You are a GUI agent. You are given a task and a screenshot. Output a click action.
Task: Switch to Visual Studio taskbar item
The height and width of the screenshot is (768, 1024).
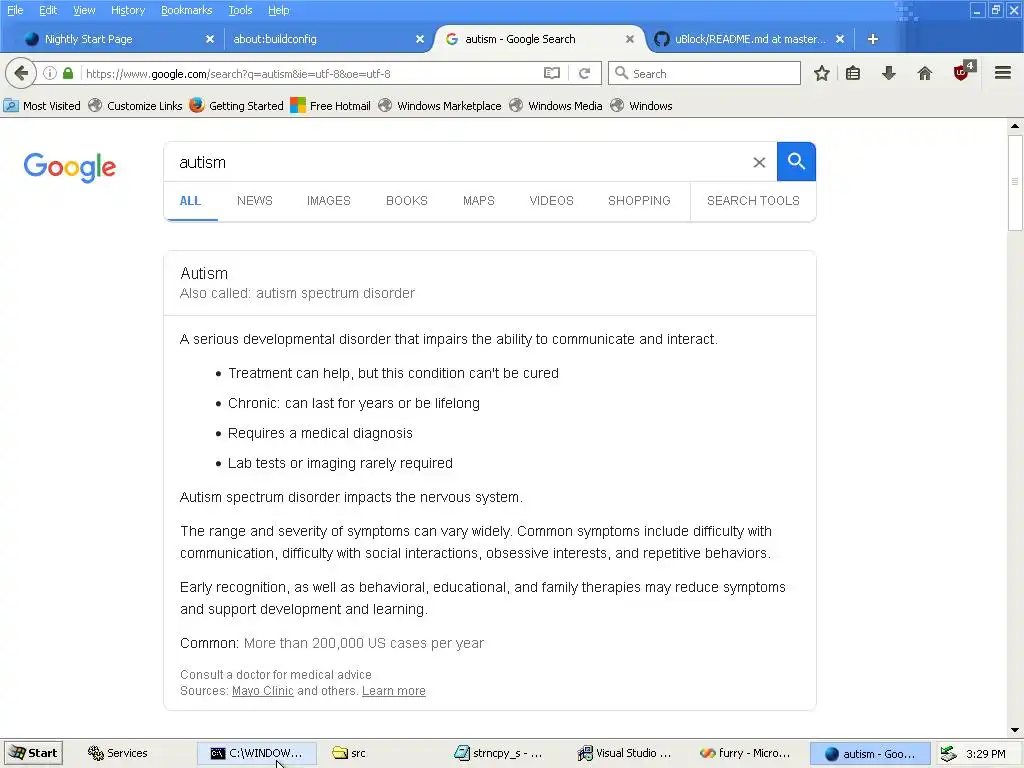click(625, 753)
